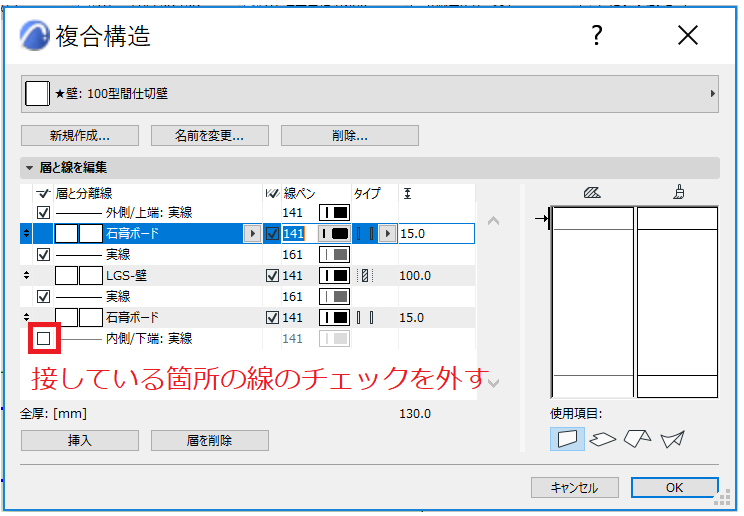Image resolution: width=744 pixels, height=516 pixels.
Task: Select the shell usage icon under 使用項目
Action: point(673,439)
